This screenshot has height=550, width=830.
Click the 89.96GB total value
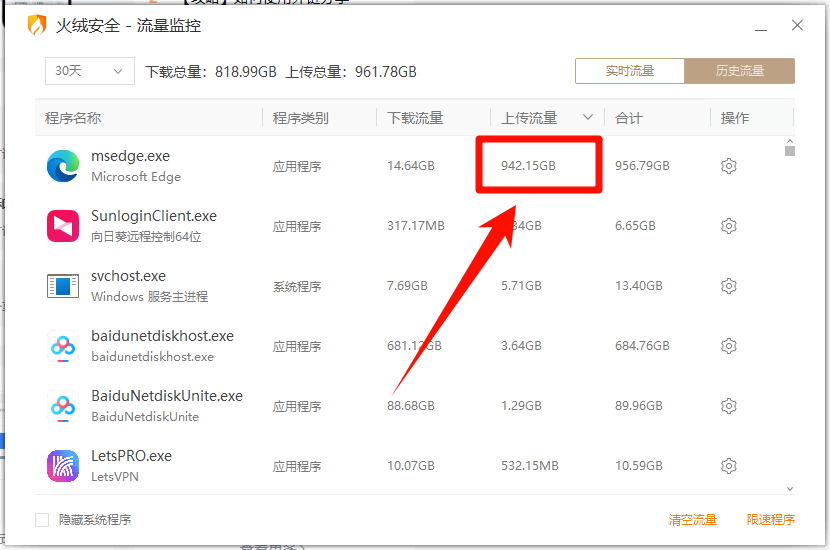pyautogui.click(x=638, y=406)
